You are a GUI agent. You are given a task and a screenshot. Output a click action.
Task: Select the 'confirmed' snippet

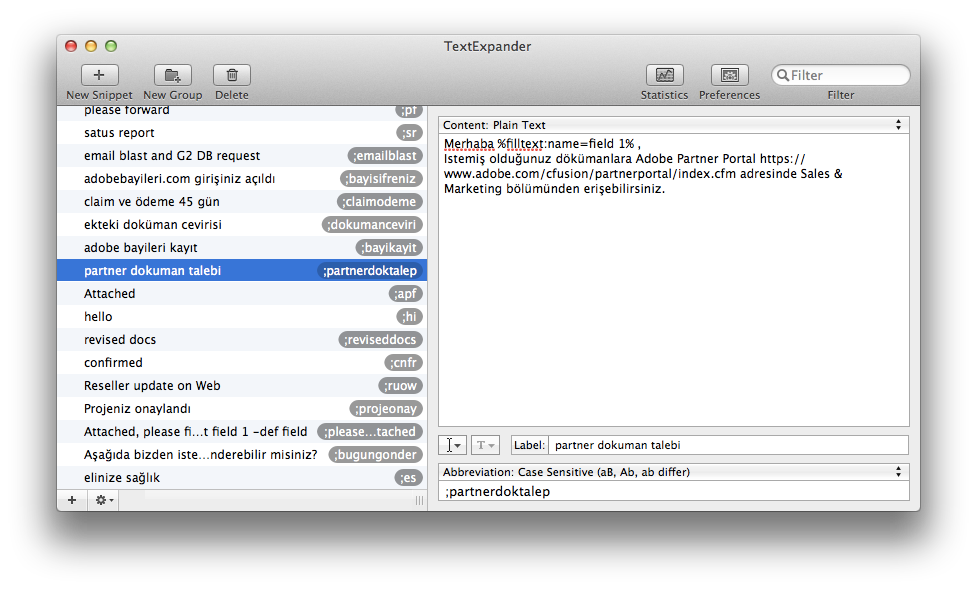click(x=242, y=363)
